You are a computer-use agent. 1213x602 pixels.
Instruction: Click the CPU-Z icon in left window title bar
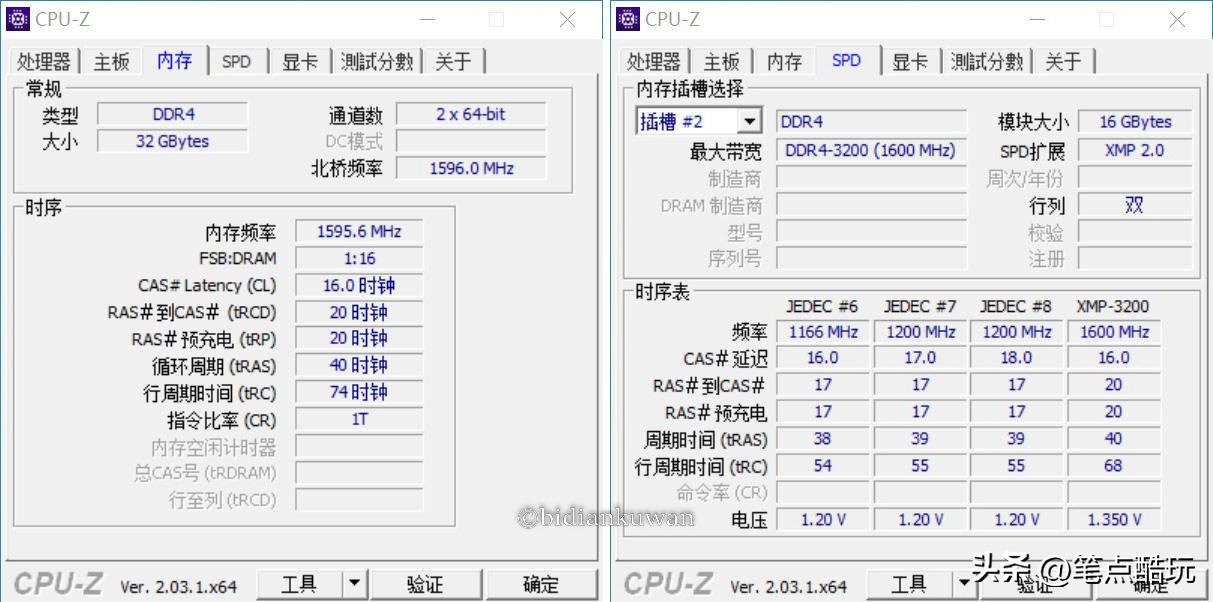point(20,18)
